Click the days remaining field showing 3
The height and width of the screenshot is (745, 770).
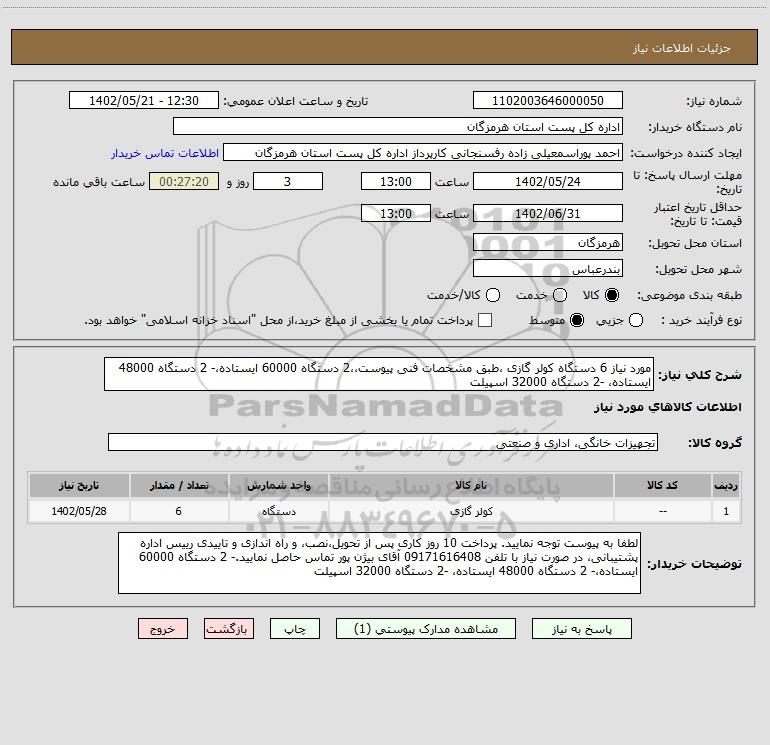click(x=288, y=181)
